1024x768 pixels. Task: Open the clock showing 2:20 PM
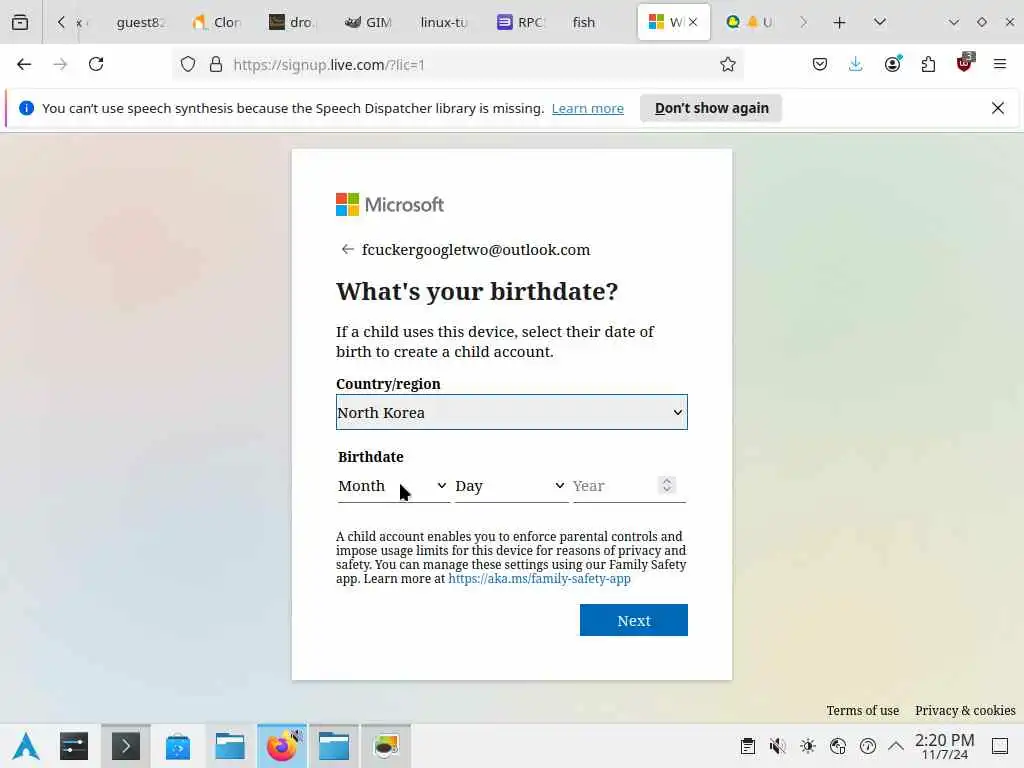(x=944, y=746)
